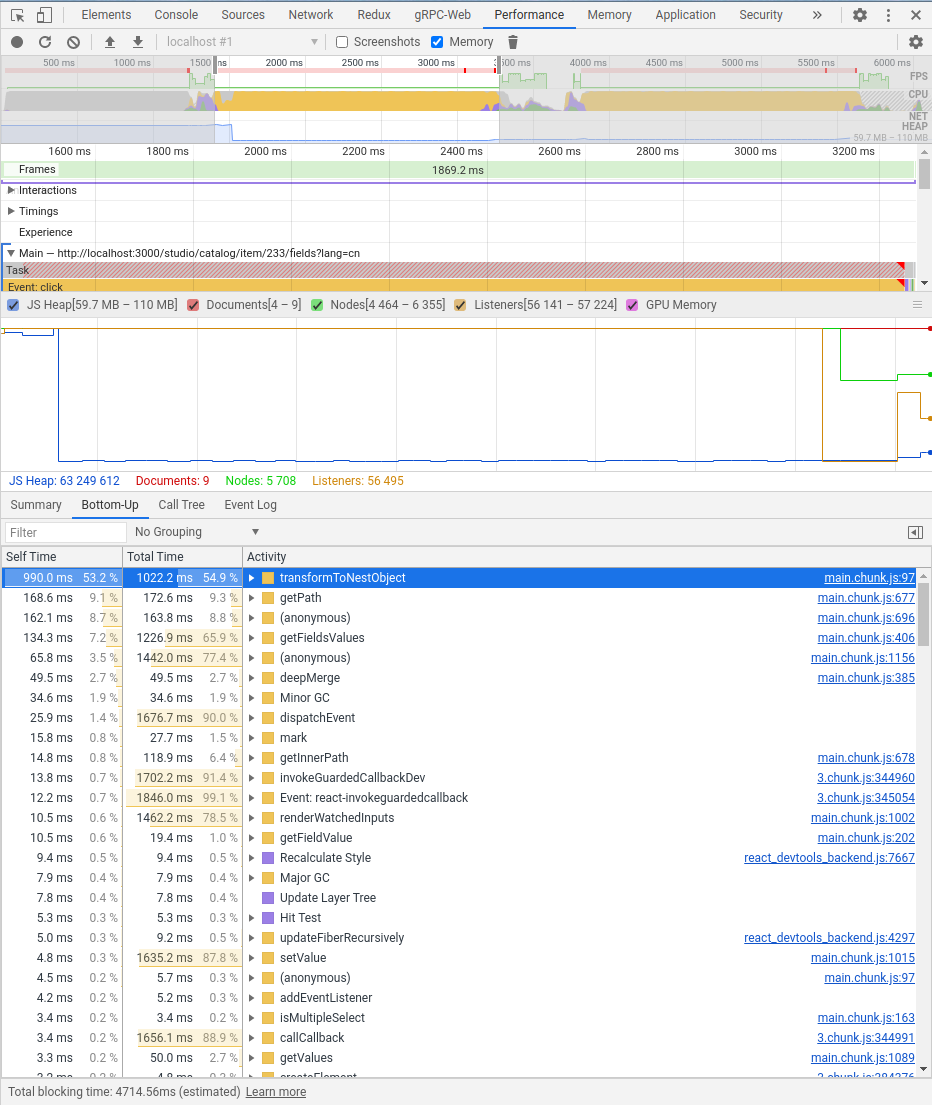Viewport: 932px width, 1105px height.
Task: Switch to the Network tab
Action: click(311, 15)
